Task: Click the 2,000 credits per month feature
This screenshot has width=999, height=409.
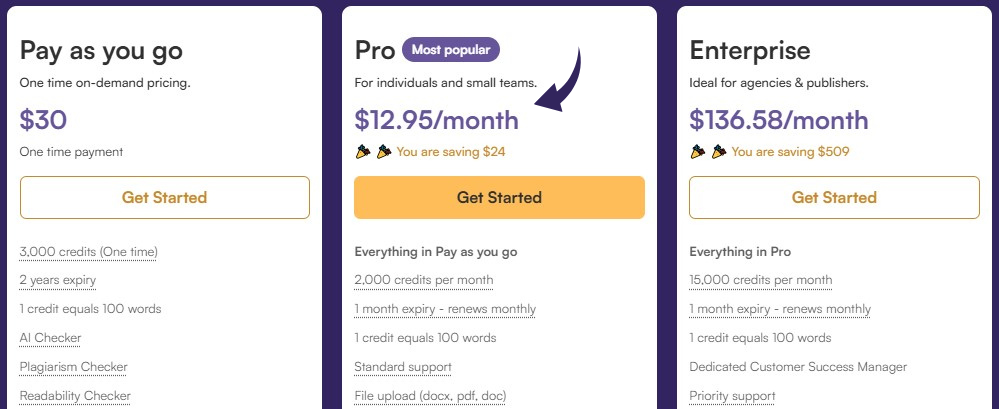Action: coord(423,280)
